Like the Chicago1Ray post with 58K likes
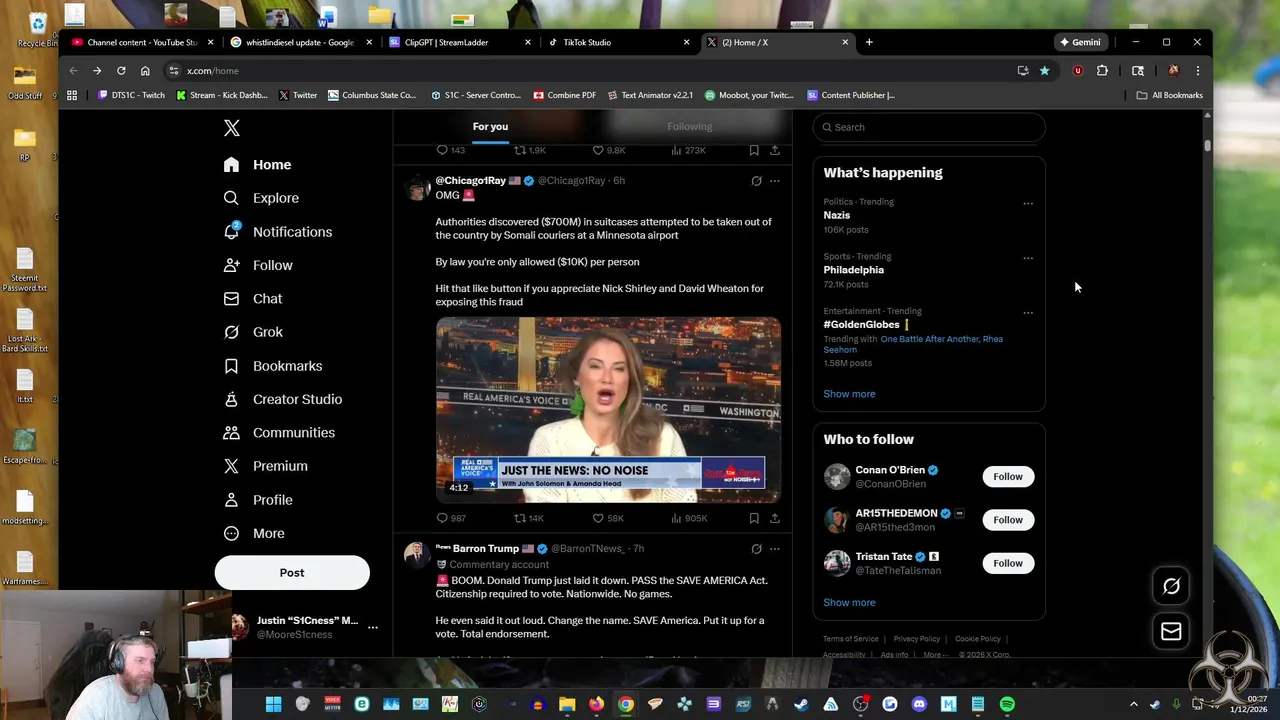Screen dimensions: 1280x720 608,518
